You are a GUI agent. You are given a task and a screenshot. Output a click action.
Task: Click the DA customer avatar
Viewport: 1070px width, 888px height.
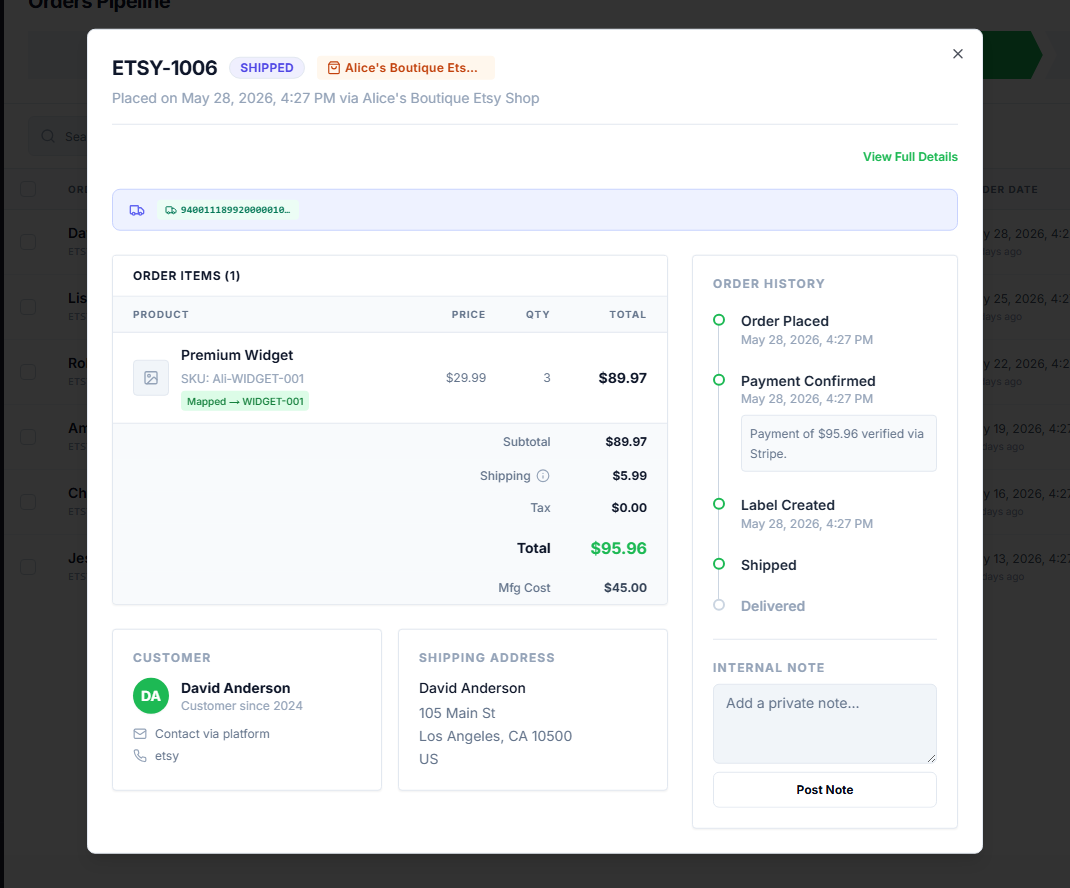(x=151, y=696)
